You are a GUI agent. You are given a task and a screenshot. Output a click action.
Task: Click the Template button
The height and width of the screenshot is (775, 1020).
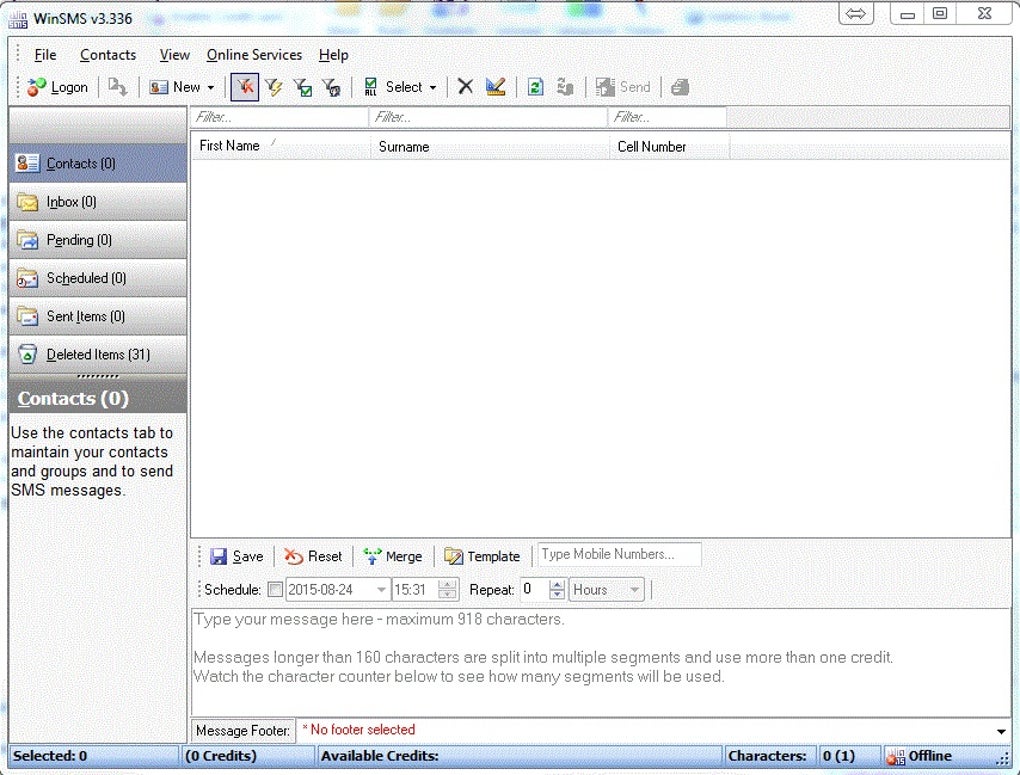coord(482,556)
